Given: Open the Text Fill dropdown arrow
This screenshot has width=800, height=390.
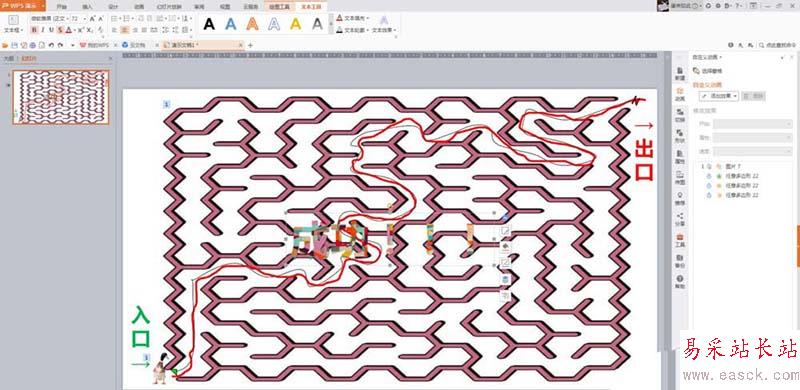Looking at the screenshot, I should 369,18.
